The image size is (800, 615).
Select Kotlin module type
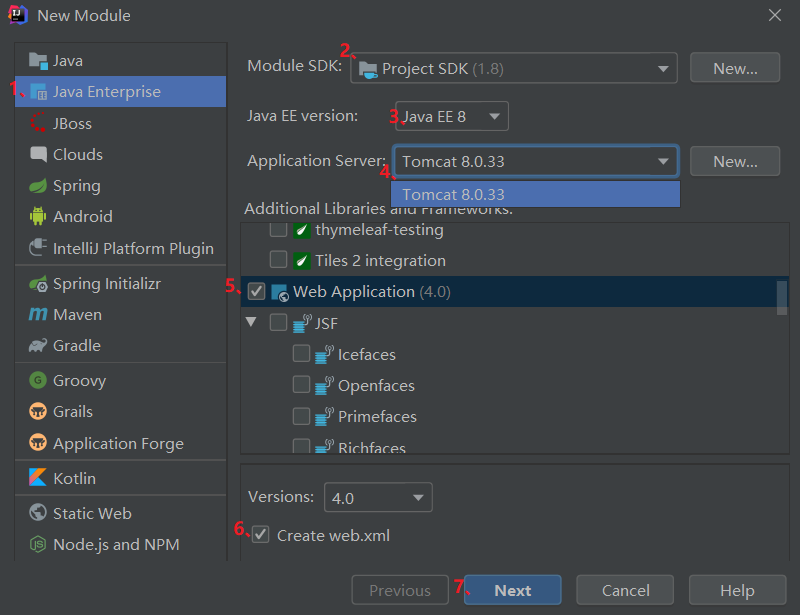point(120,478)
